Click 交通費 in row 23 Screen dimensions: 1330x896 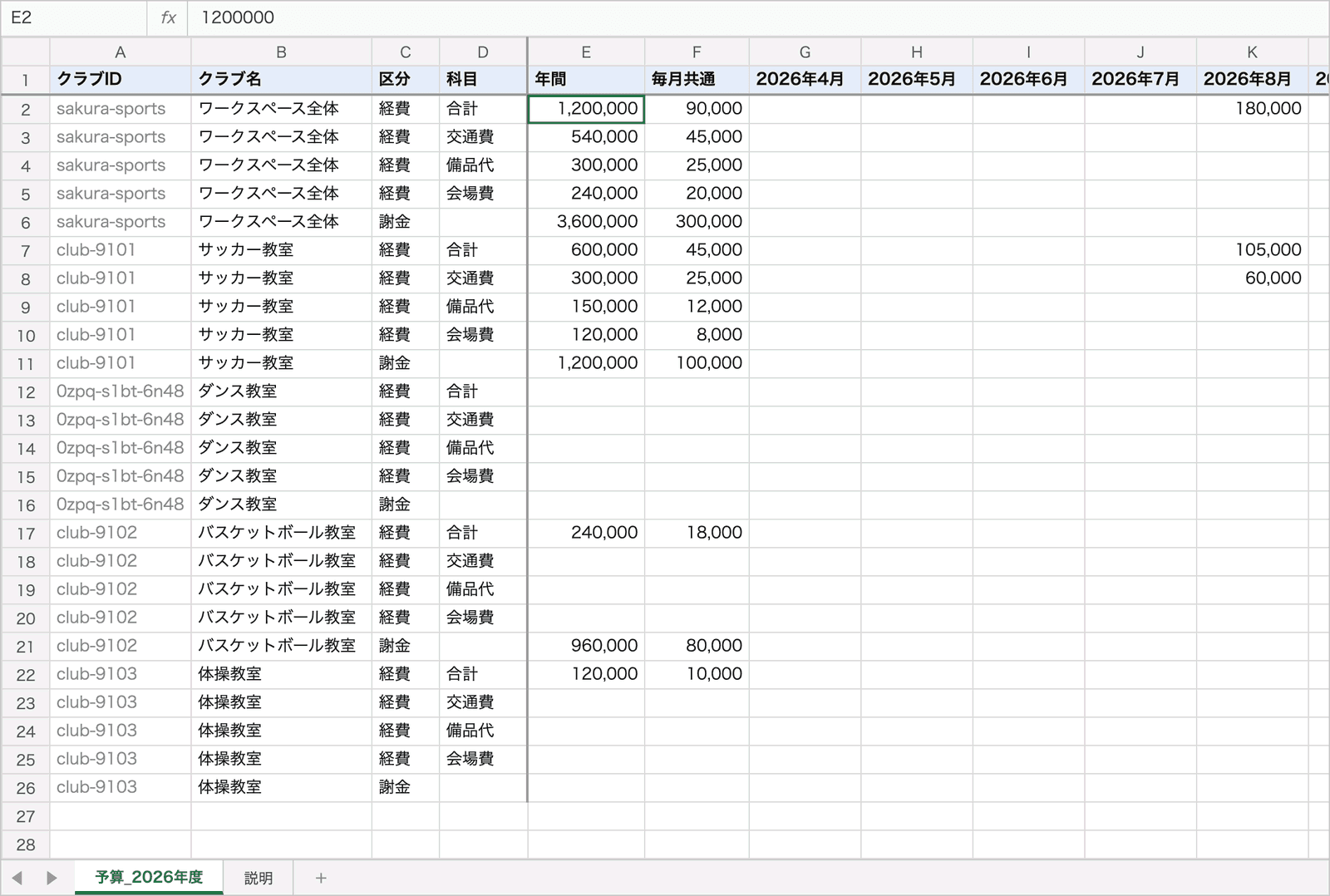[x=483, y=702]
